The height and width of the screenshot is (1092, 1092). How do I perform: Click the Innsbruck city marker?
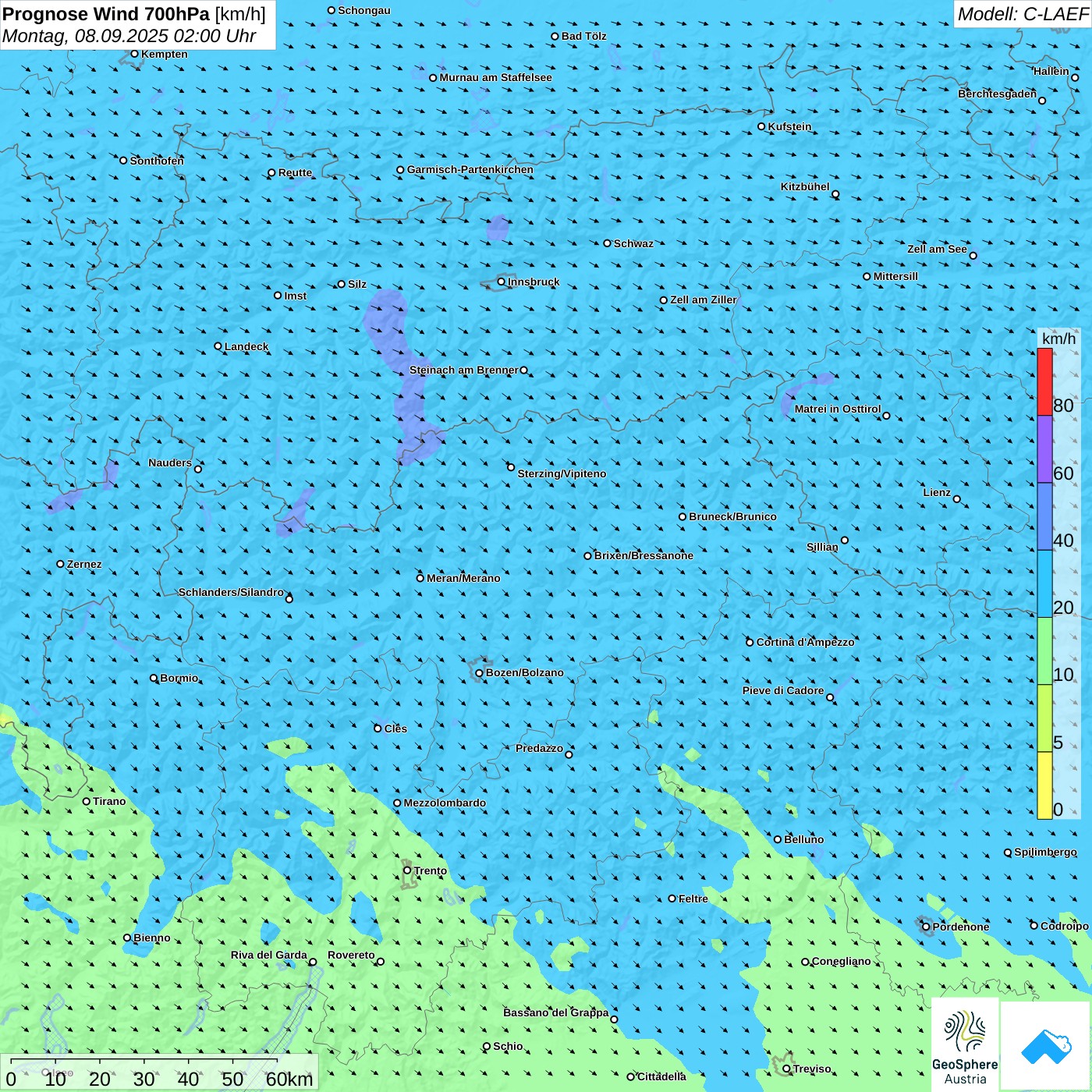click(501, 282)
